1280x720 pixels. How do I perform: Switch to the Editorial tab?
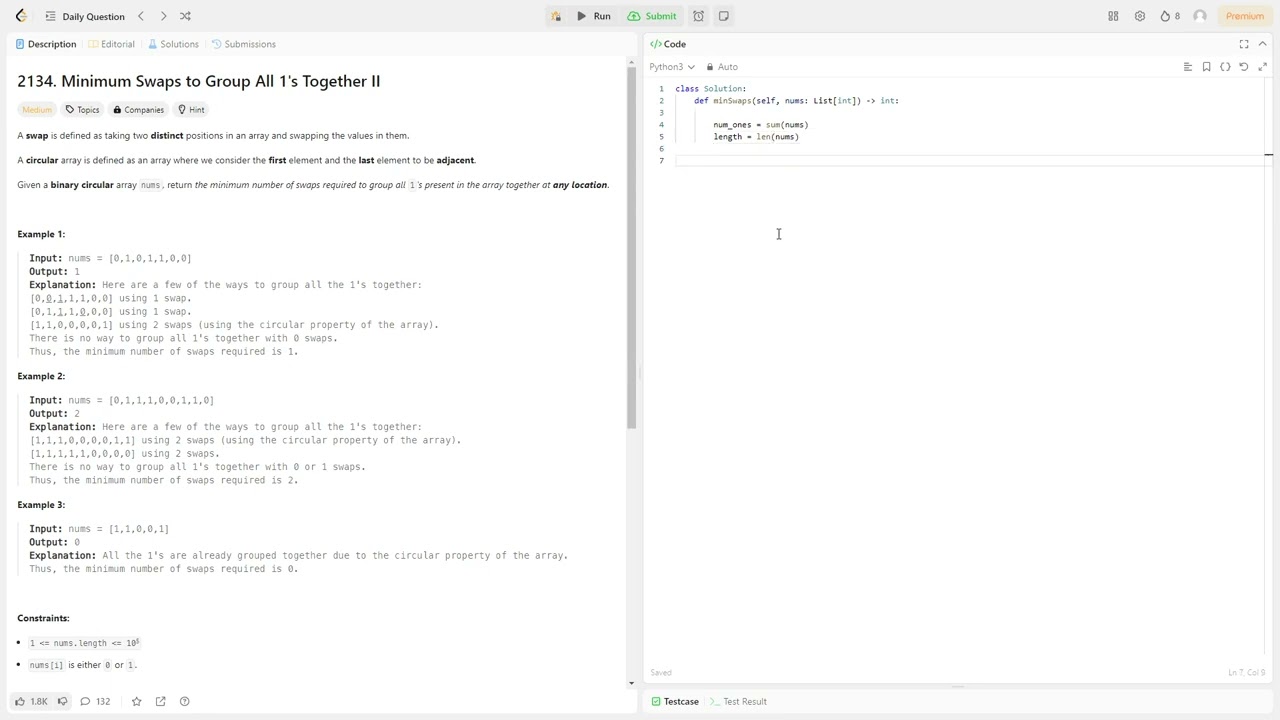[x=111, y=44]
